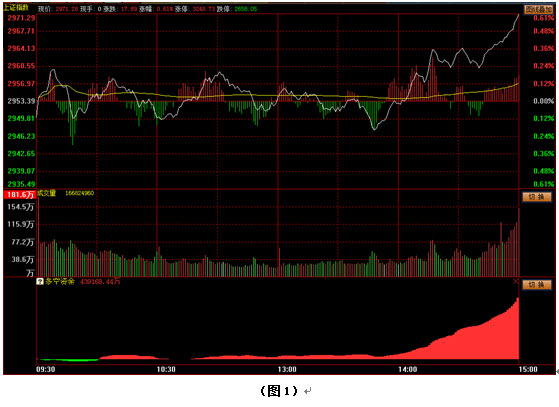Click the 2960.55 price axis label
Image resolution: width=559 pixels, height=407 pixels.
click(x=21, y=66)
